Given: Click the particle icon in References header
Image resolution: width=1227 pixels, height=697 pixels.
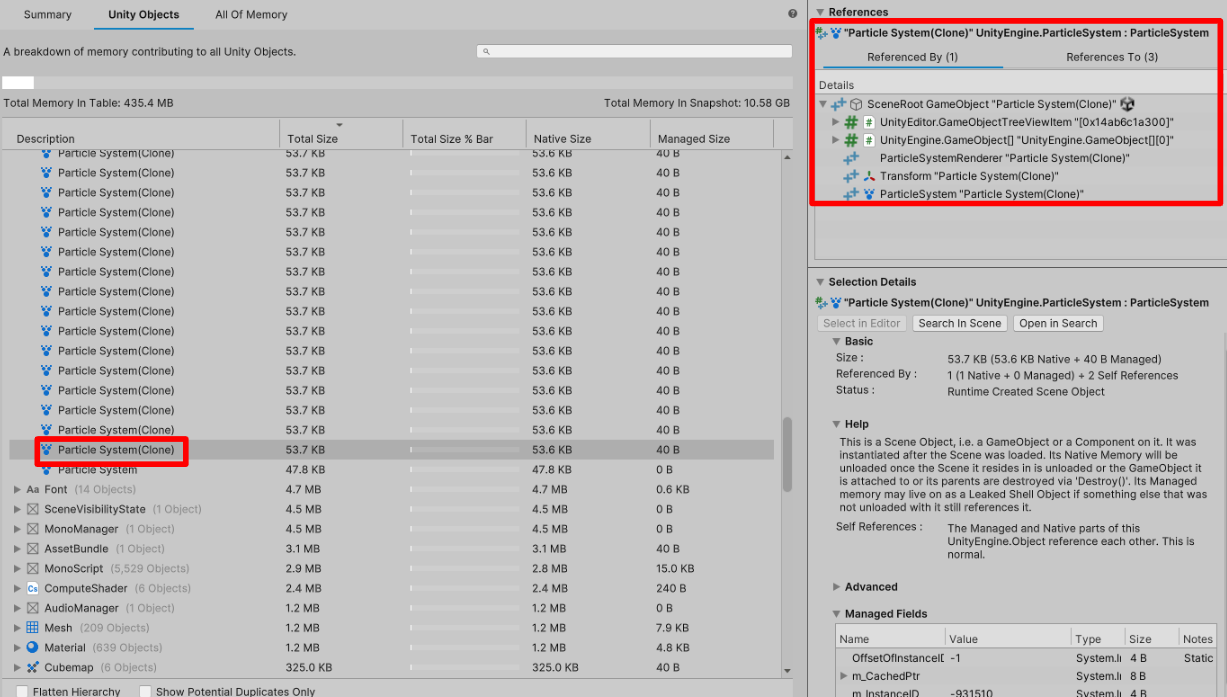Looking at the screenshot, I should (x=836, y=33).
